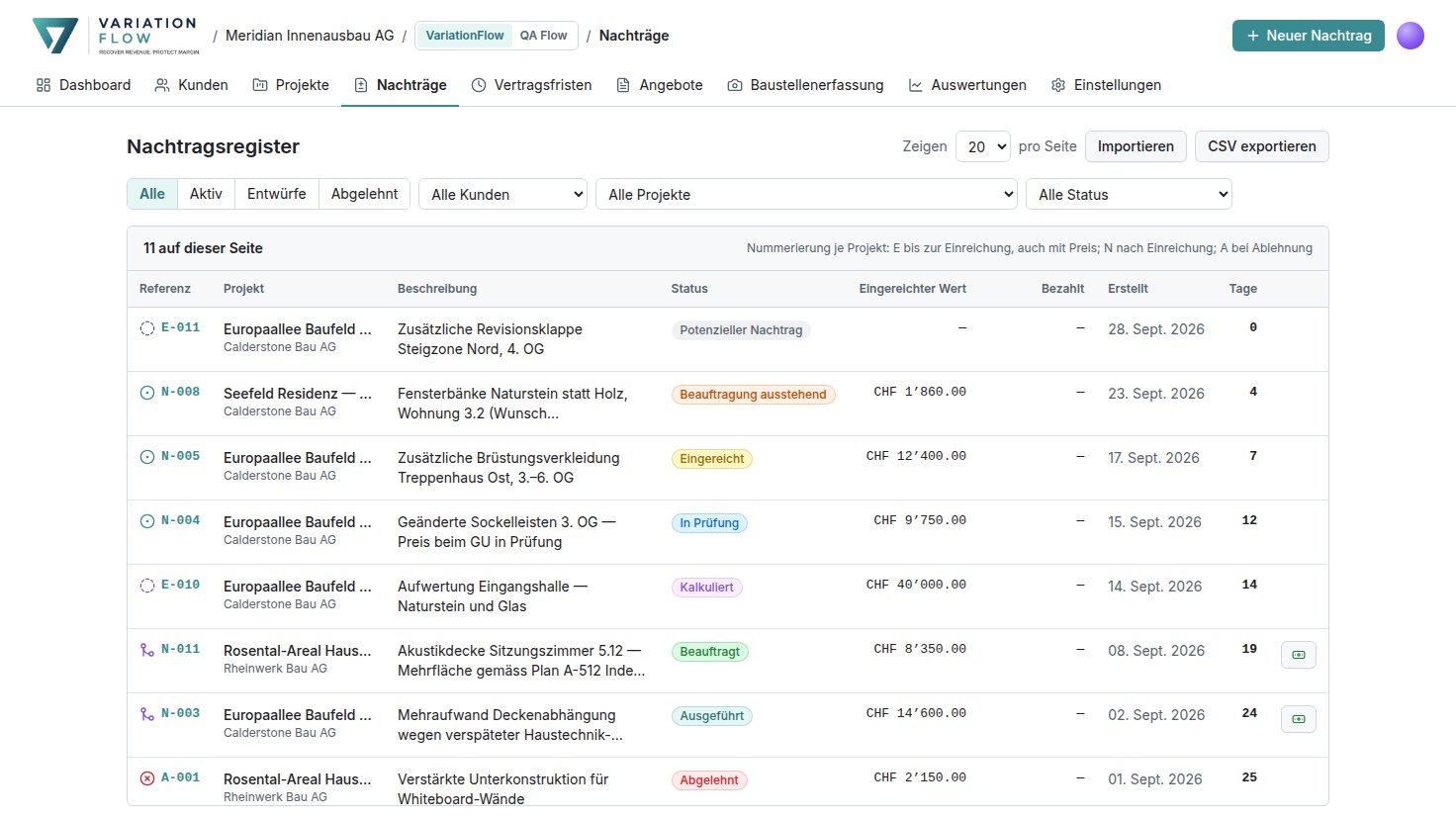Open the Alle Kunden dropdown
1456x819 pixels.
(x=503, y=194)
